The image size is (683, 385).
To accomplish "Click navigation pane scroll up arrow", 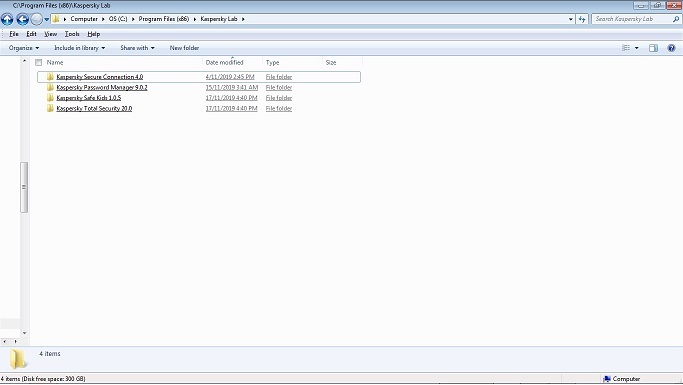I will tap(24, 61).
